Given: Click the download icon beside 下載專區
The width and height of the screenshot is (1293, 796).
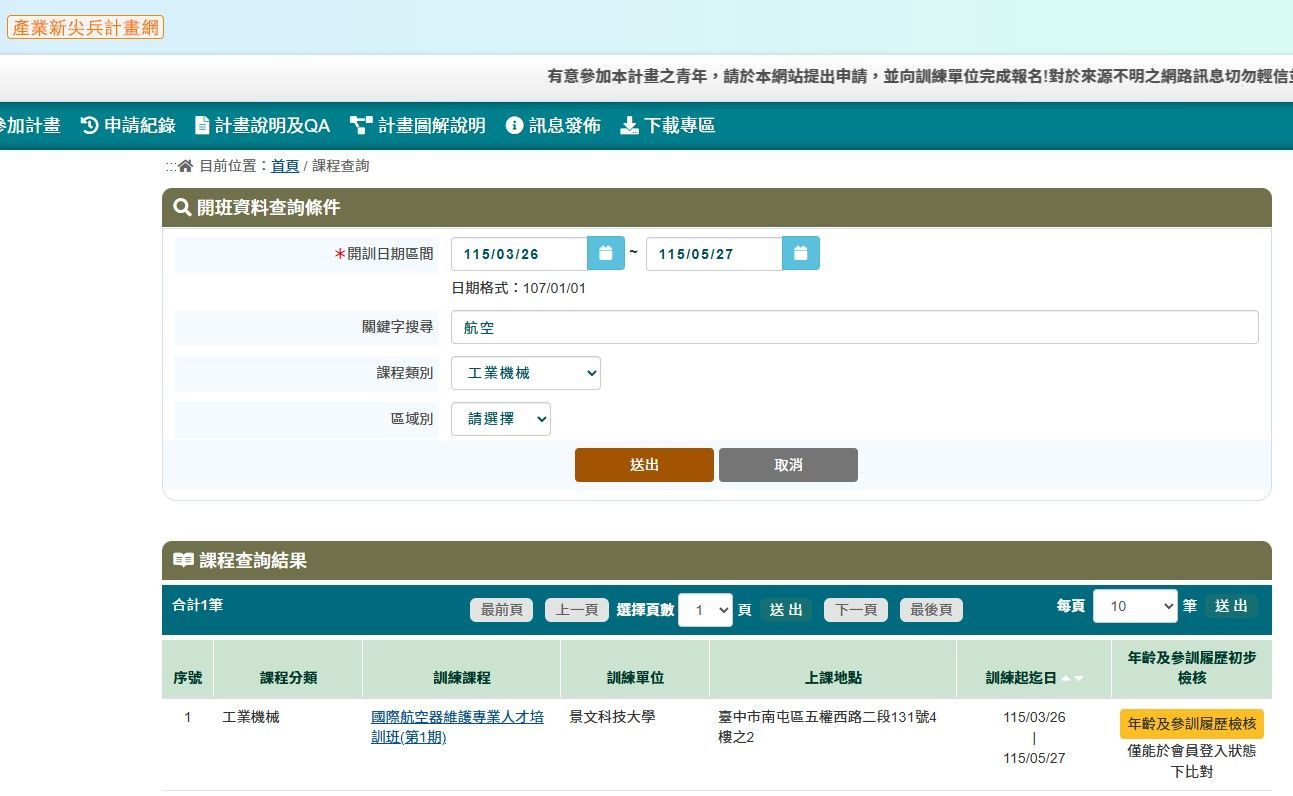Looking at the screenshot, I should tap(629, 125).
